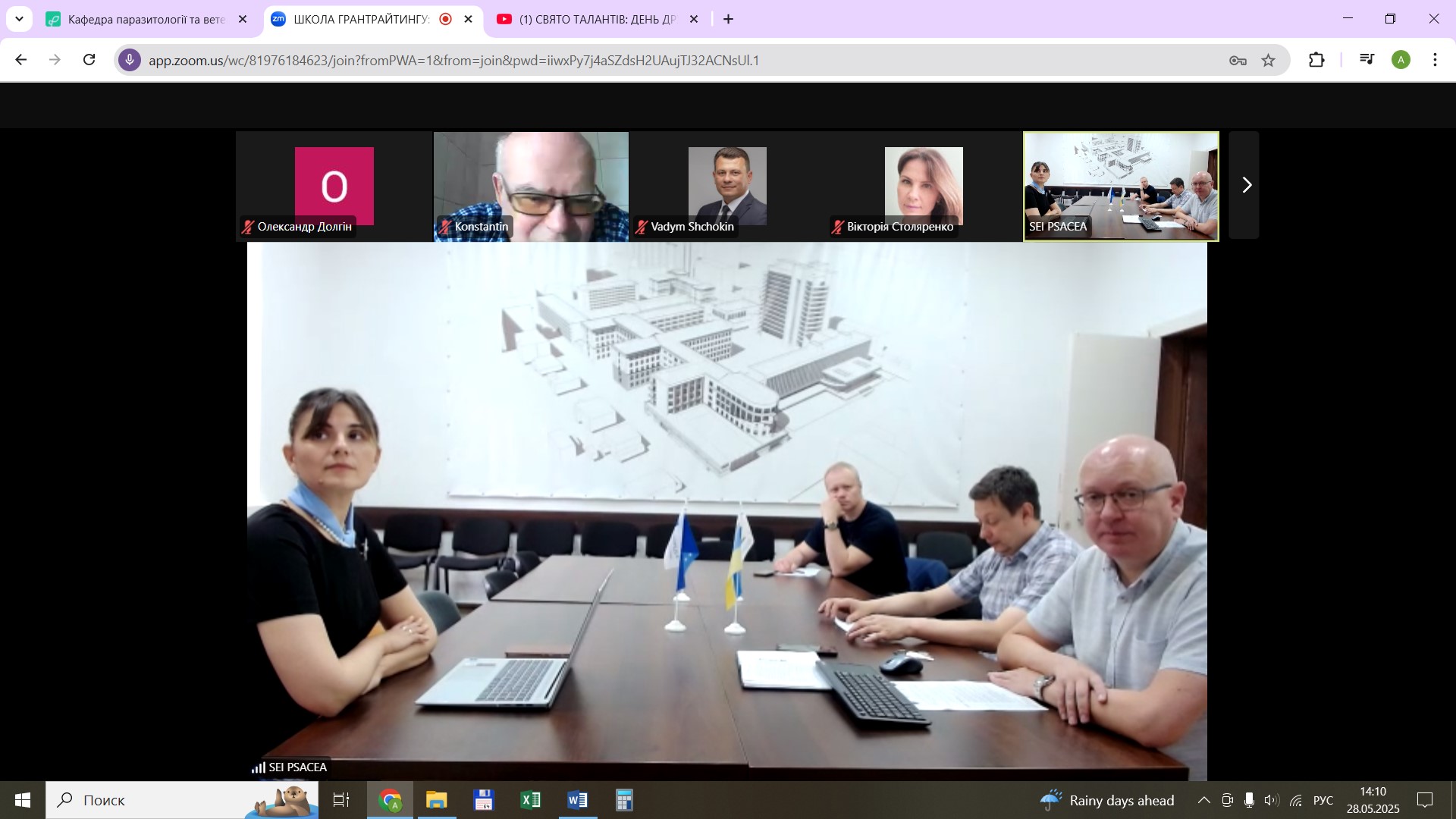Show next participants with the right arrow
The width and height of the screenshot is (1456, 819).
[x=1244, y=185]
